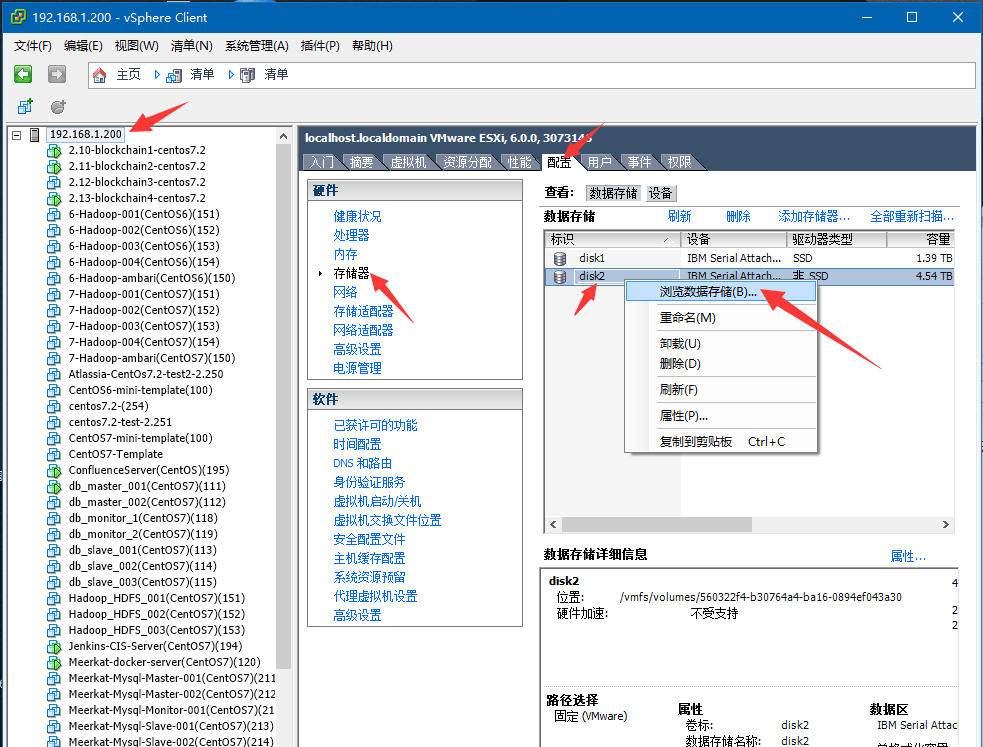983x747 pixels.
Task: Click the vSphere Client title bar app icon
Action: coord(18,17)
